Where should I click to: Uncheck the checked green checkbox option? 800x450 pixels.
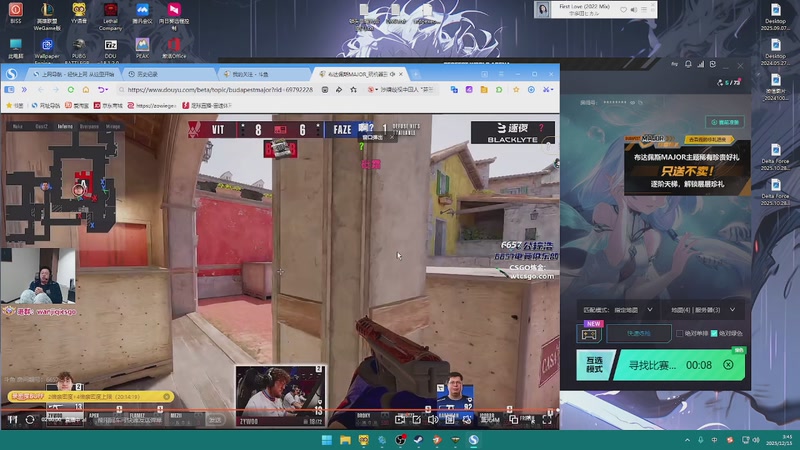pos(714,334)
